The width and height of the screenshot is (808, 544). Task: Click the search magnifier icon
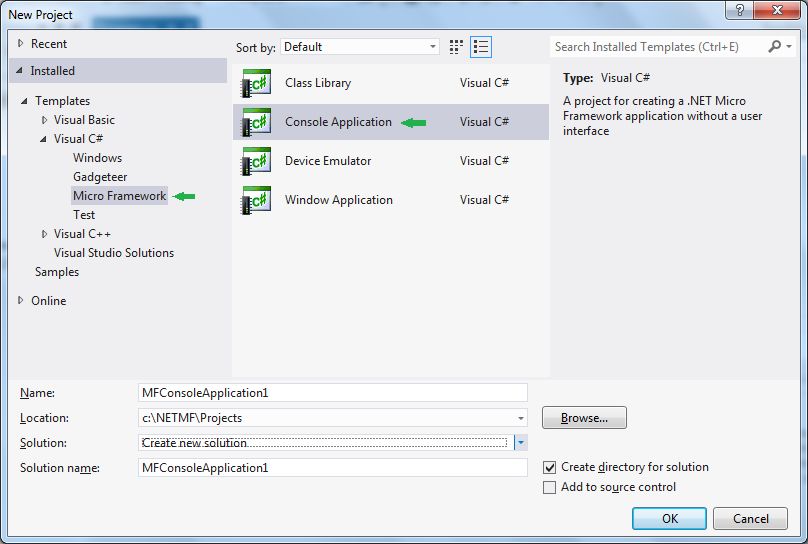[x=774, y=47]
